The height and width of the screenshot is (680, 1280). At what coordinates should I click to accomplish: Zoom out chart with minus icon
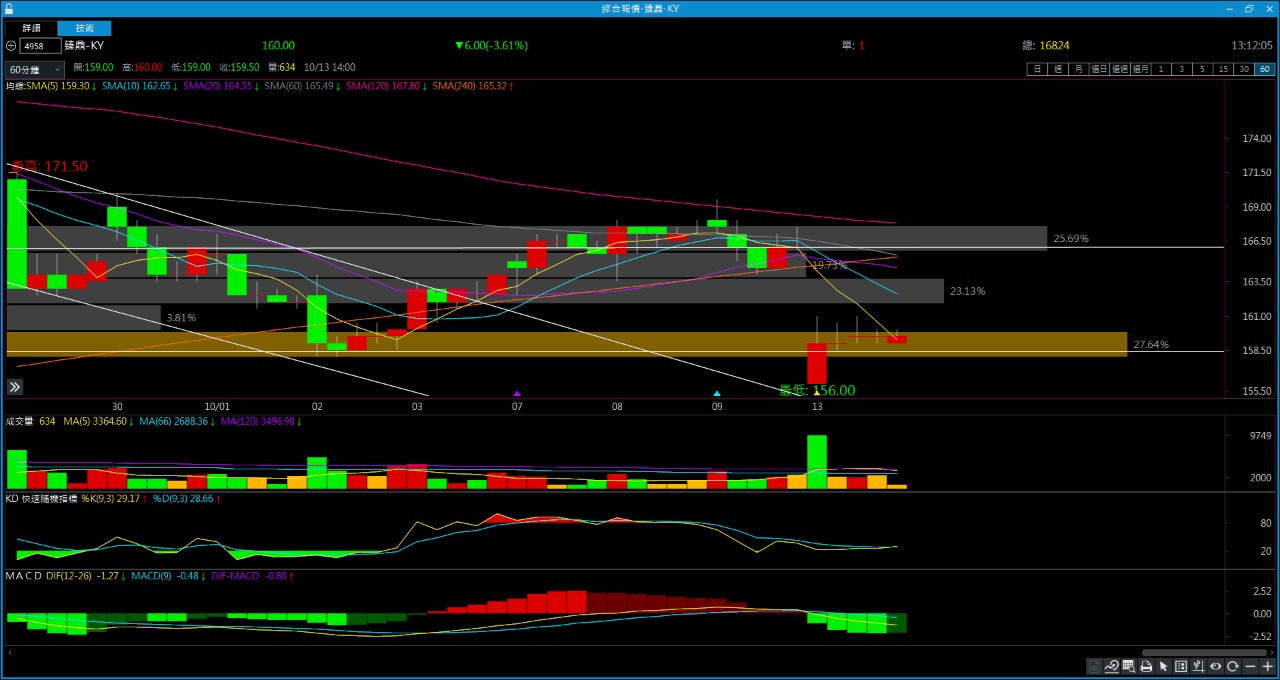(1250, 667)
